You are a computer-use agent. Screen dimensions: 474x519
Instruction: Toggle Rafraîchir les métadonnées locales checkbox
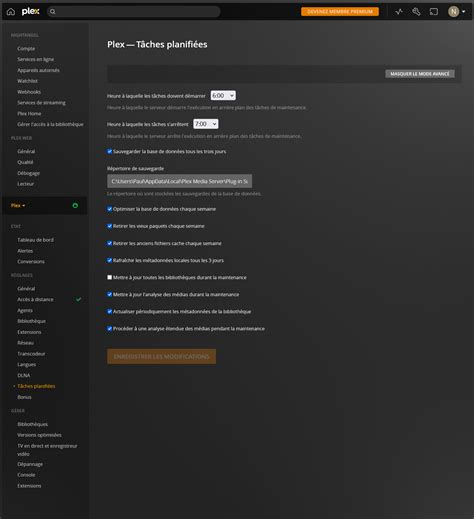coord(110,260)
